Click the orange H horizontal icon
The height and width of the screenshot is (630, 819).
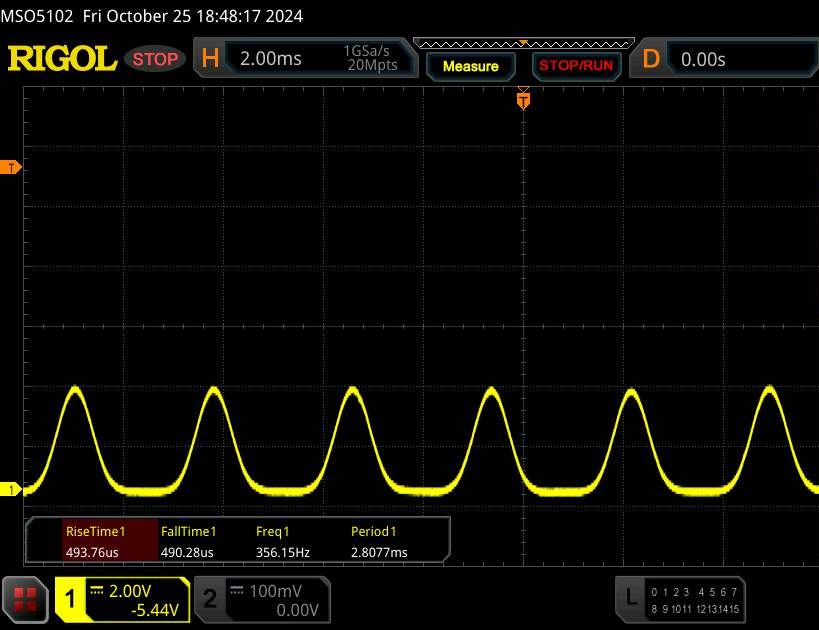point(210,59)
